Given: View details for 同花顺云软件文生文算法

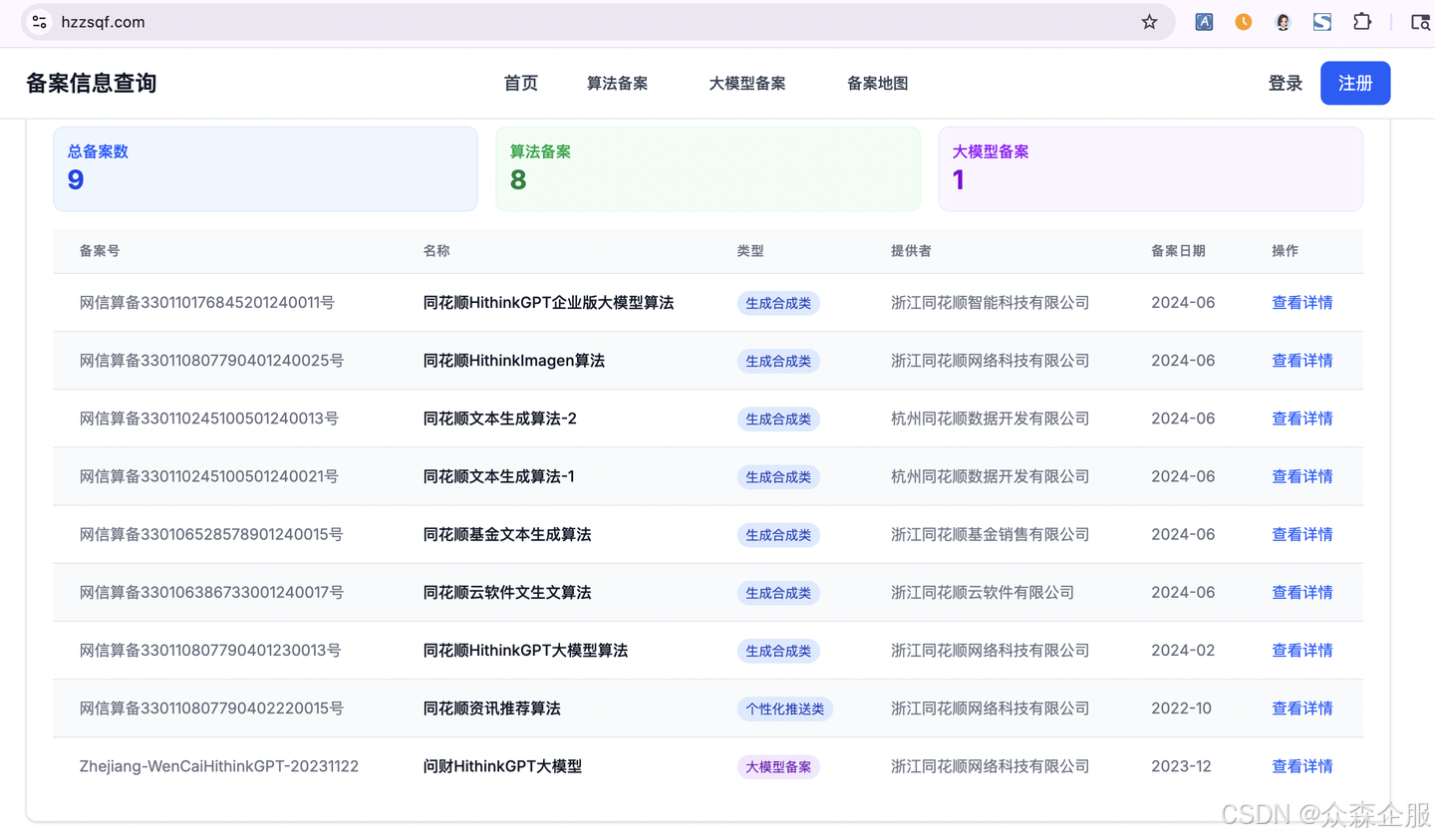Looking at the screenshot, I should pos(1301,592).
